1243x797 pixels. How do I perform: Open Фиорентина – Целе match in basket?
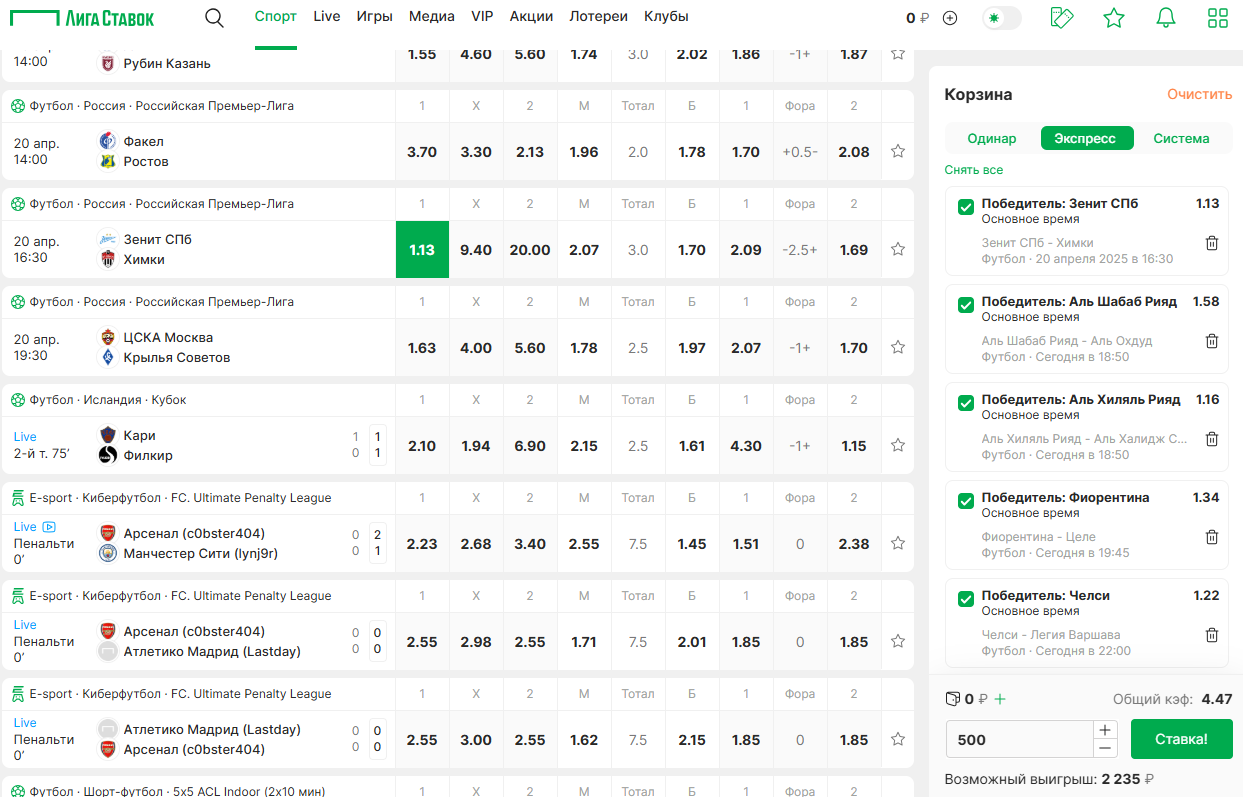coord(1039,536)
